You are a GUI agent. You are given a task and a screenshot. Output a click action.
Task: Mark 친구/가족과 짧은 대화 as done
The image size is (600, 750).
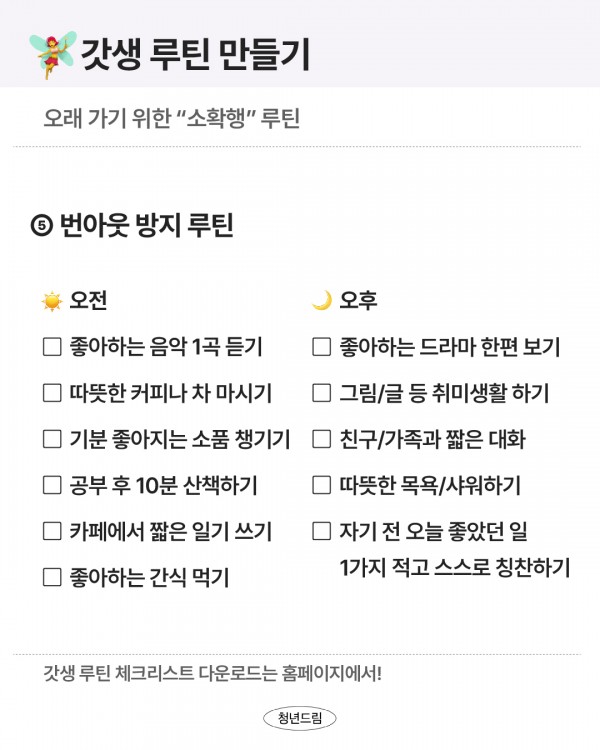(x=322, y=439)
